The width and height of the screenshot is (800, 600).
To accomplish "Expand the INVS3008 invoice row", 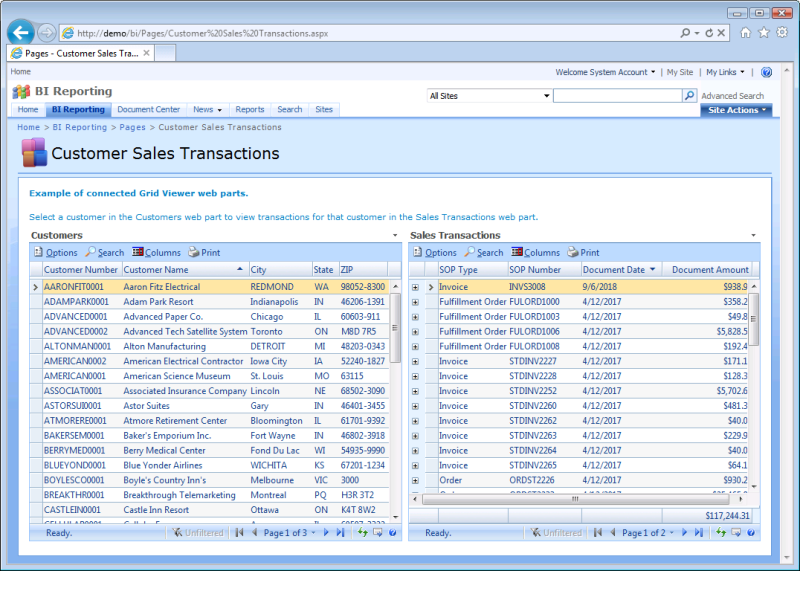I will coord(415,287).
